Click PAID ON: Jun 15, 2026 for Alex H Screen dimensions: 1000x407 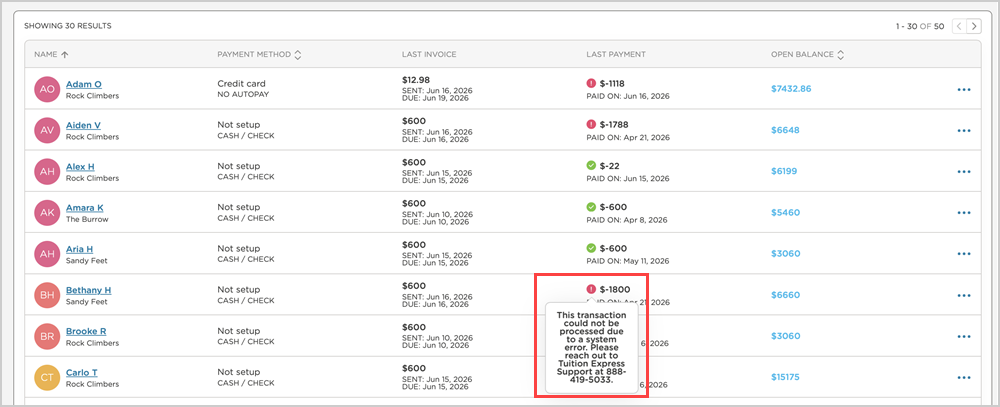click(628, 179)
